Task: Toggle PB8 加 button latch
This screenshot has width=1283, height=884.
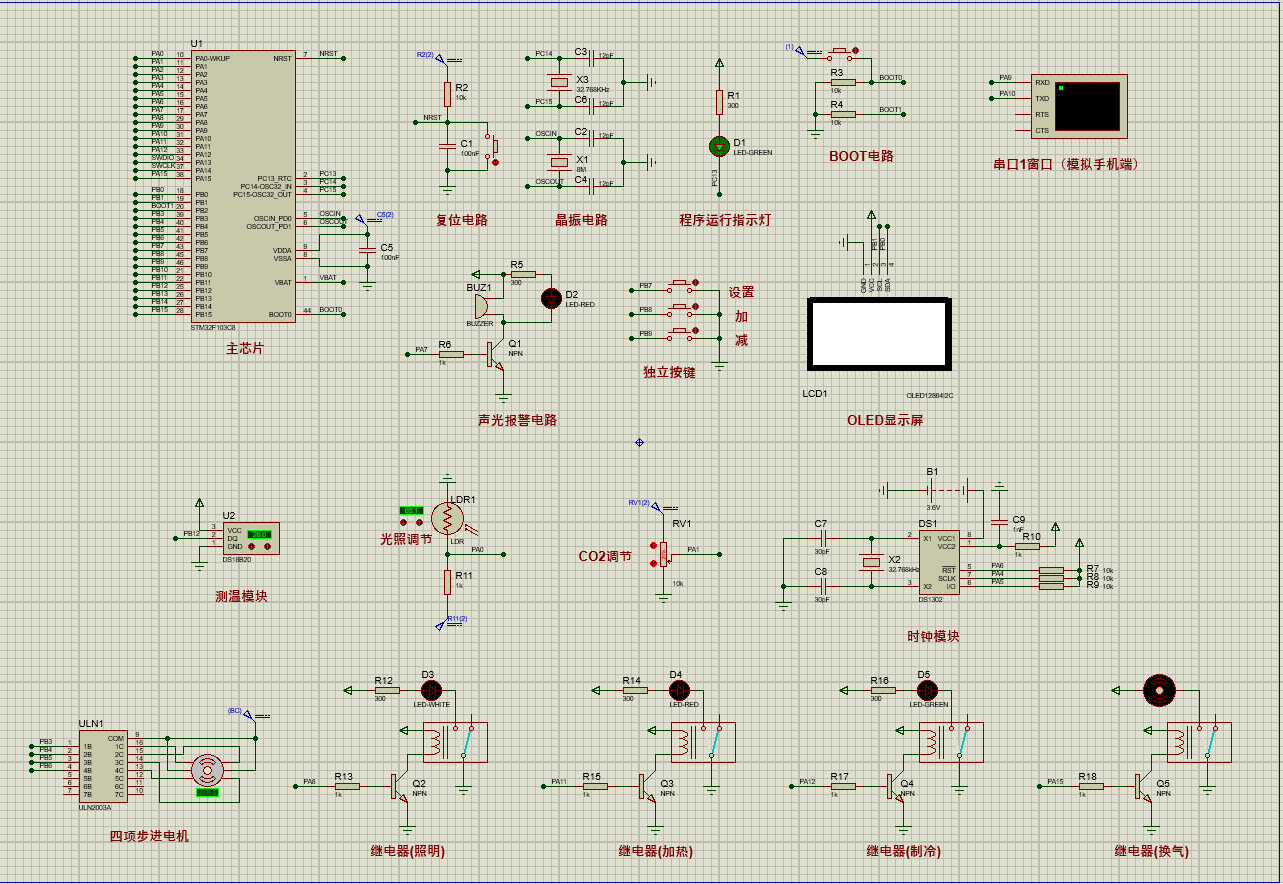Action: pyautogui.click(x=695, y=306)
